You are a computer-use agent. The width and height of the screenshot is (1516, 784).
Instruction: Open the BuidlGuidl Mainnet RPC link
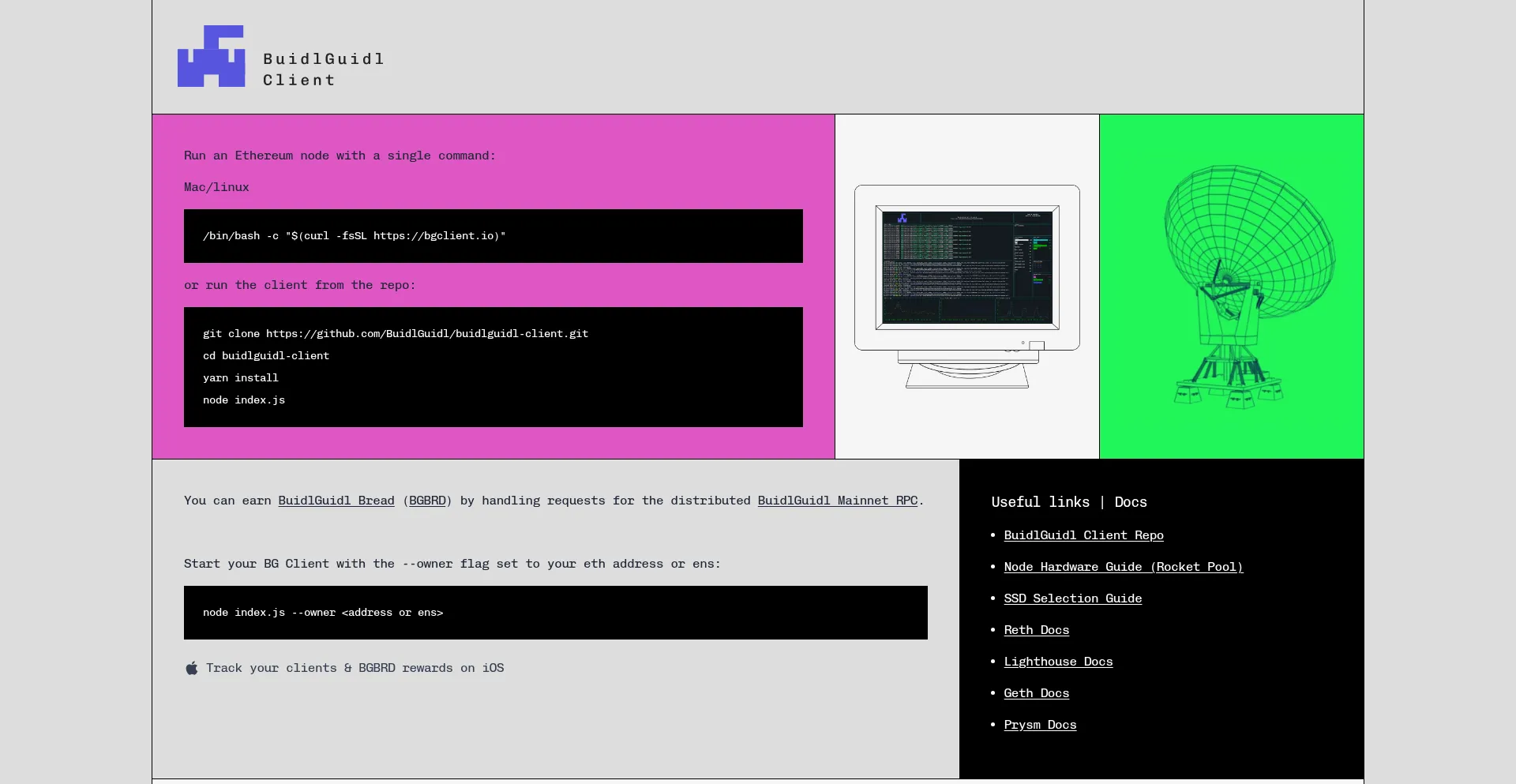pyautogui.click(x=838, y=501)
